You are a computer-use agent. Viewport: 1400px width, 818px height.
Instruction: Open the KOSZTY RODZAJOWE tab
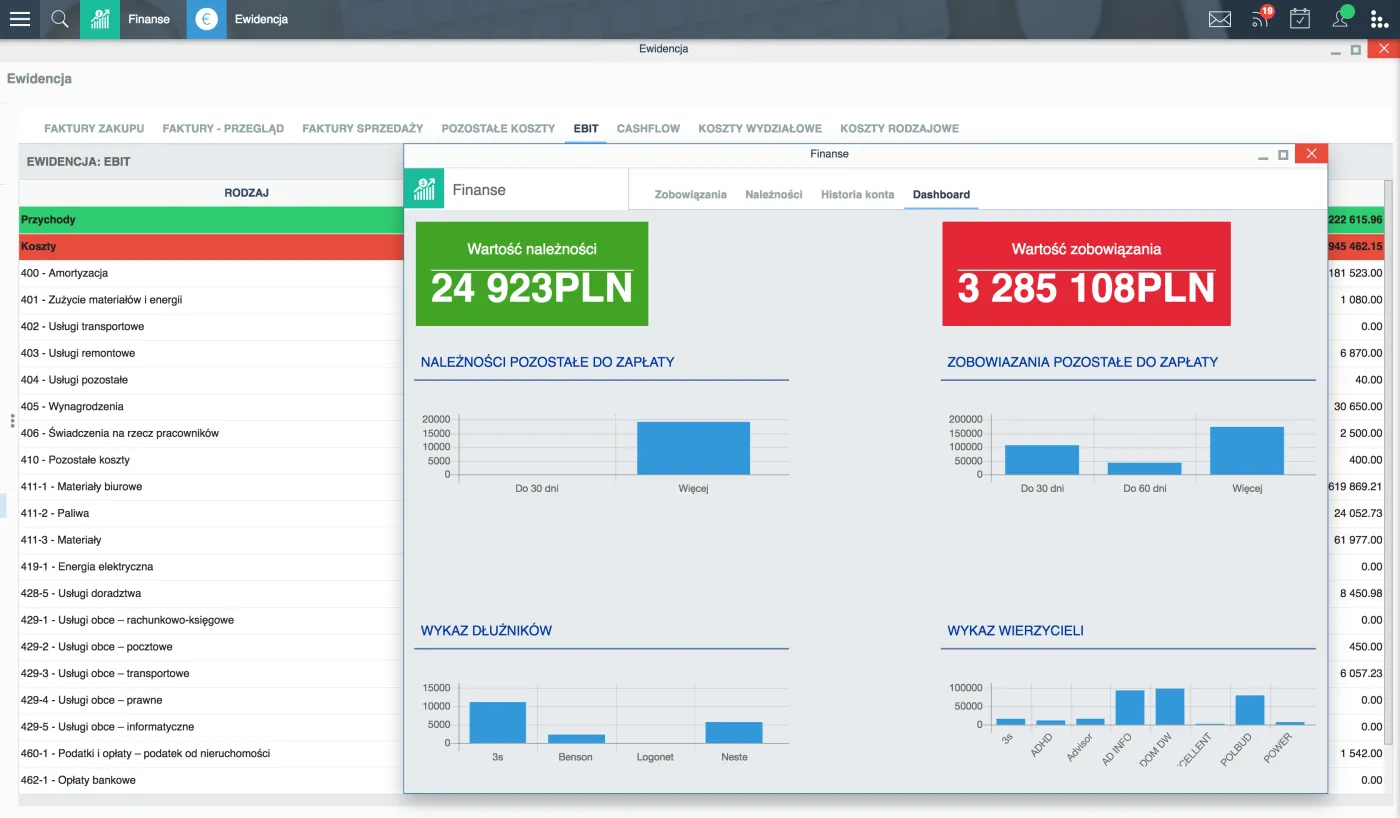(899, 128)
